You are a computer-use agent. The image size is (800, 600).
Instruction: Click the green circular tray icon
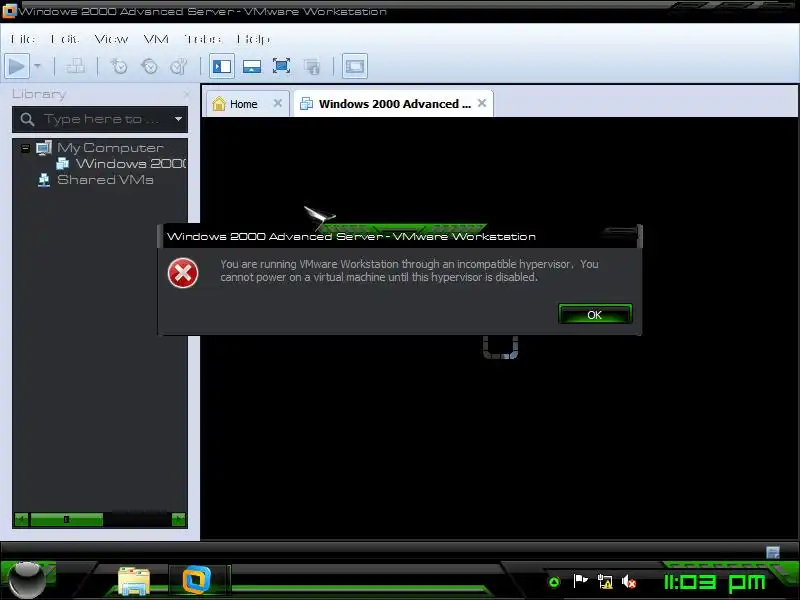coord(554,582)
